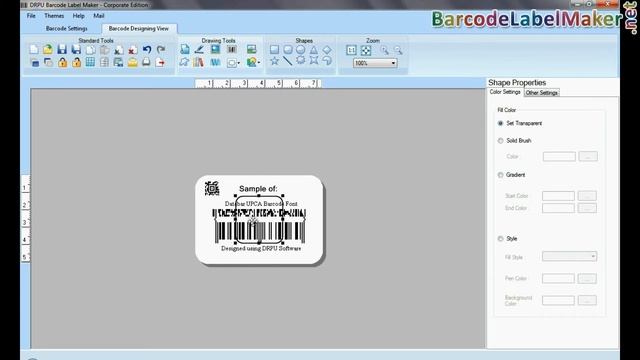Select the Line shape tool

288,61
